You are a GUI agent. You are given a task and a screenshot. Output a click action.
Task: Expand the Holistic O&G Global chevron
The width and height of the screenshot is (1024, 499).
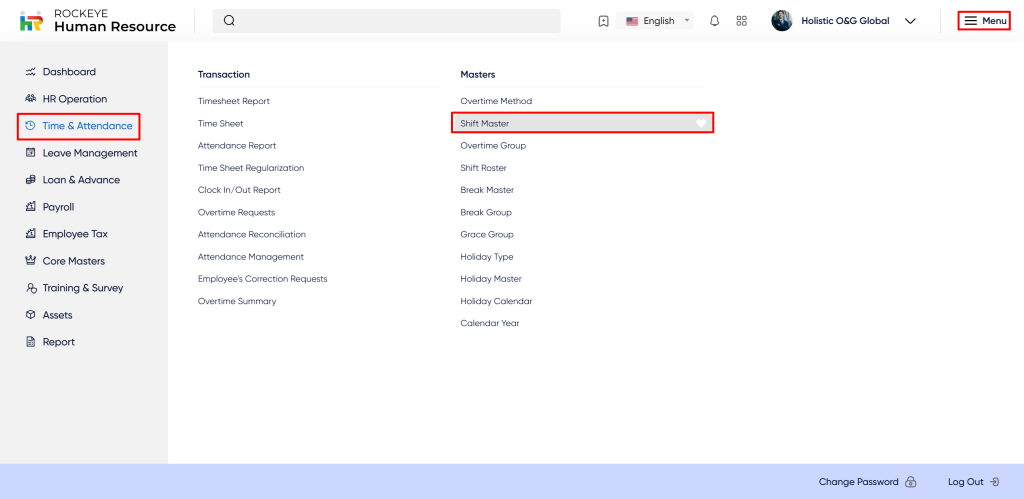pos(910,21)
